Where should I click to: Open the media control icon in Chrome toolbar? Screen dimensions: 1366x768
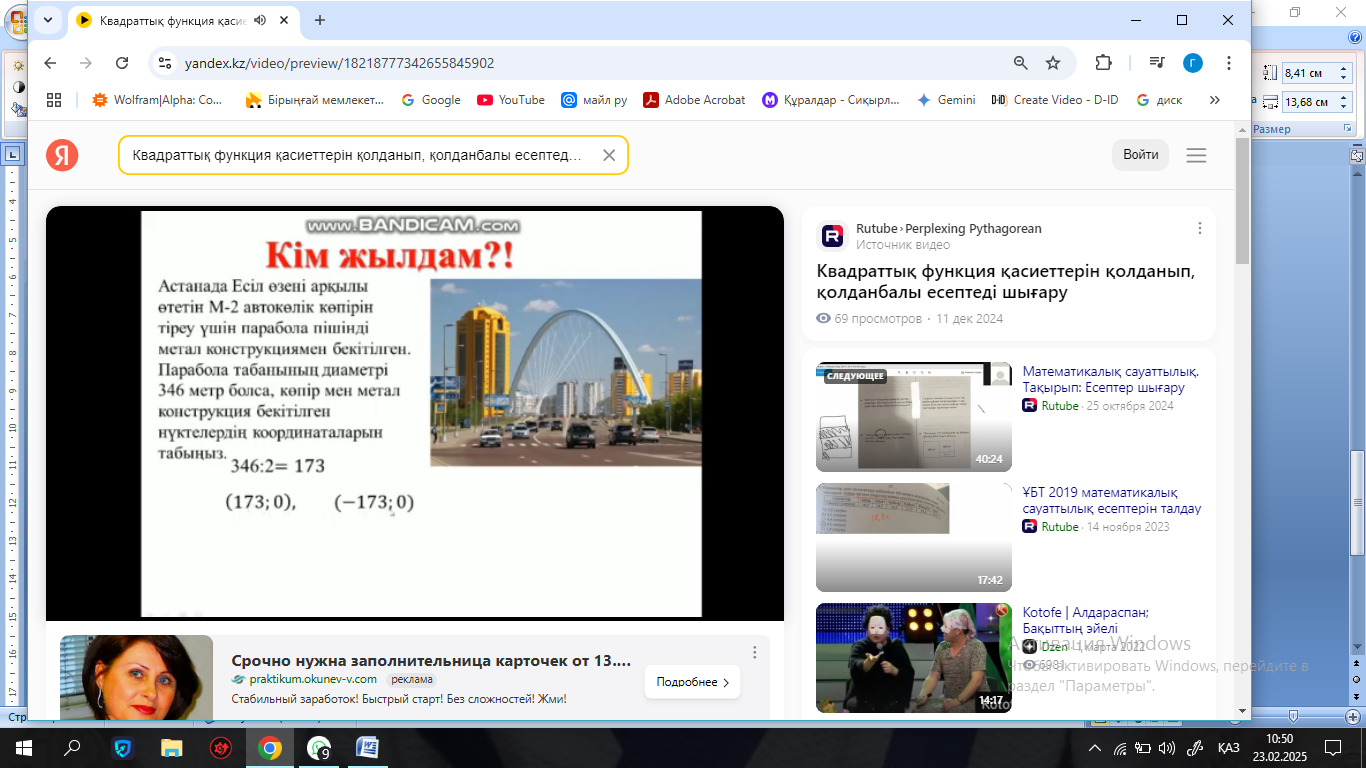(1157, 63)
